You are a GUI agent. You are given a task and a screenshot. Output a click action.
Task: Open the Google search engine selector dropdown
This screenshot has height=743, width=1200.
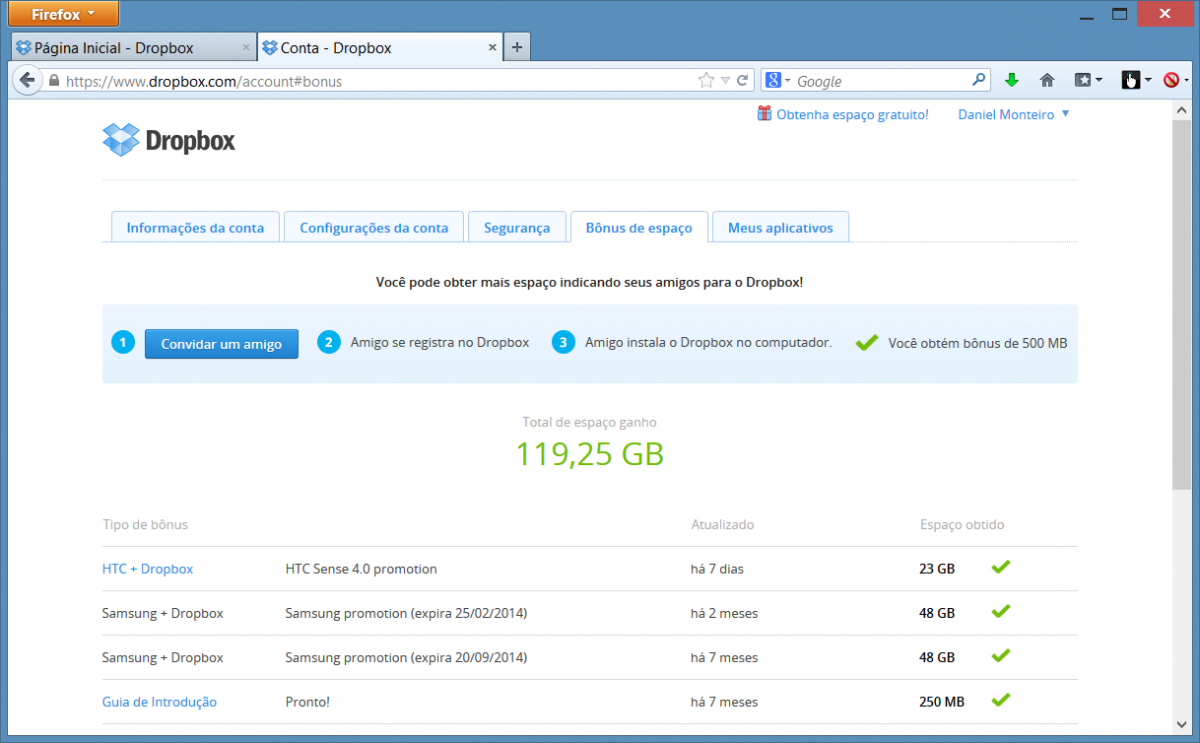pyautogui.click(x=778, y=80)
